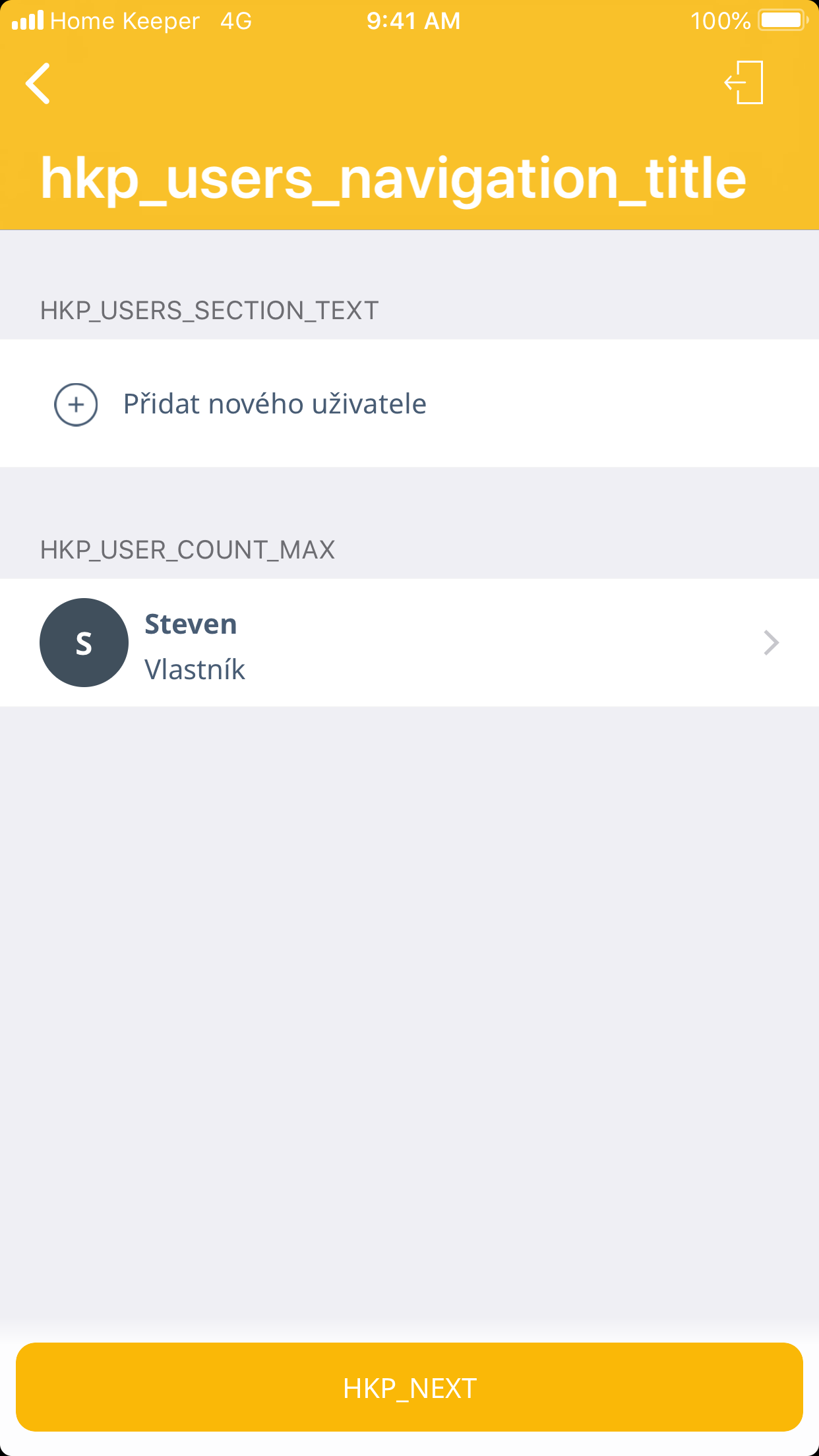The image size is (819, 1456).
Task: Tap the signal strength bars icon
Action: coord(28,20)
